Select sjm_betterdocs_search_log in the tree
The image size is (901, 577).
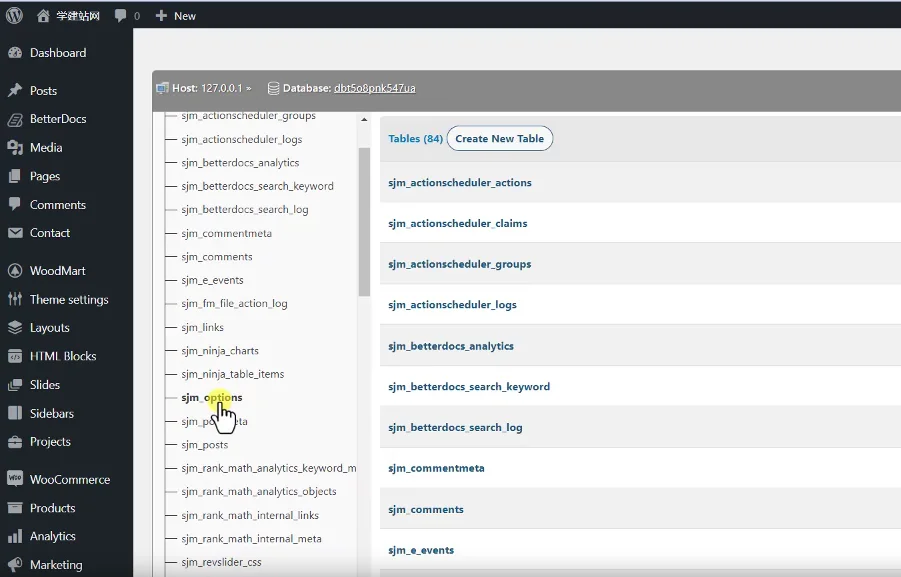click(x=245, y=209)
